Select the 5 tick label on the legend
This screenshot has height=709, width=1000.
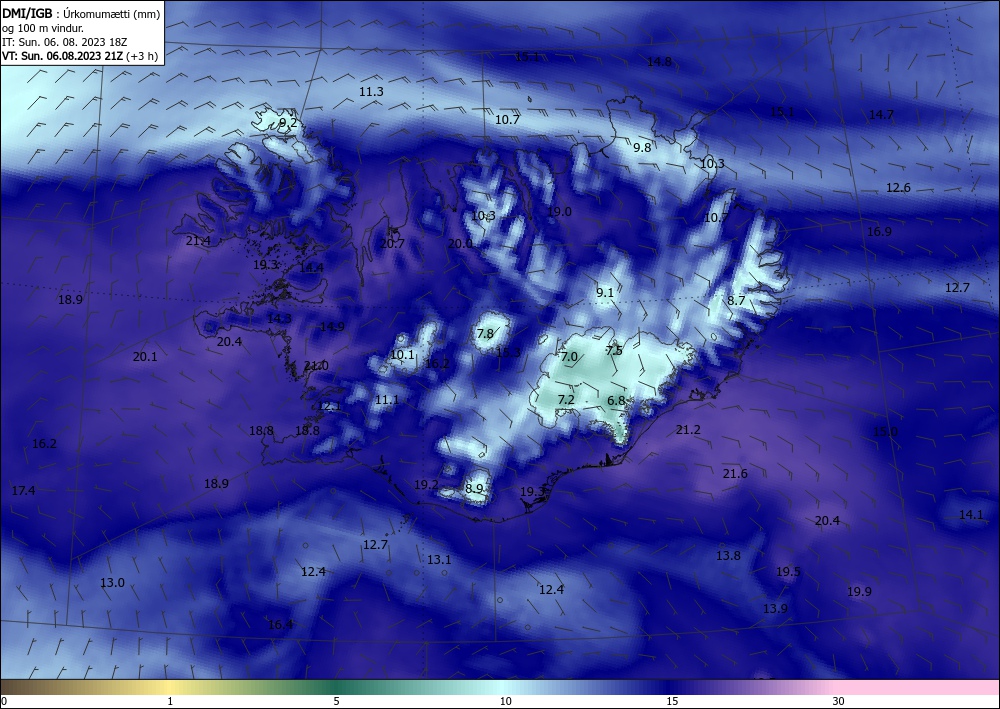point(336,702)
